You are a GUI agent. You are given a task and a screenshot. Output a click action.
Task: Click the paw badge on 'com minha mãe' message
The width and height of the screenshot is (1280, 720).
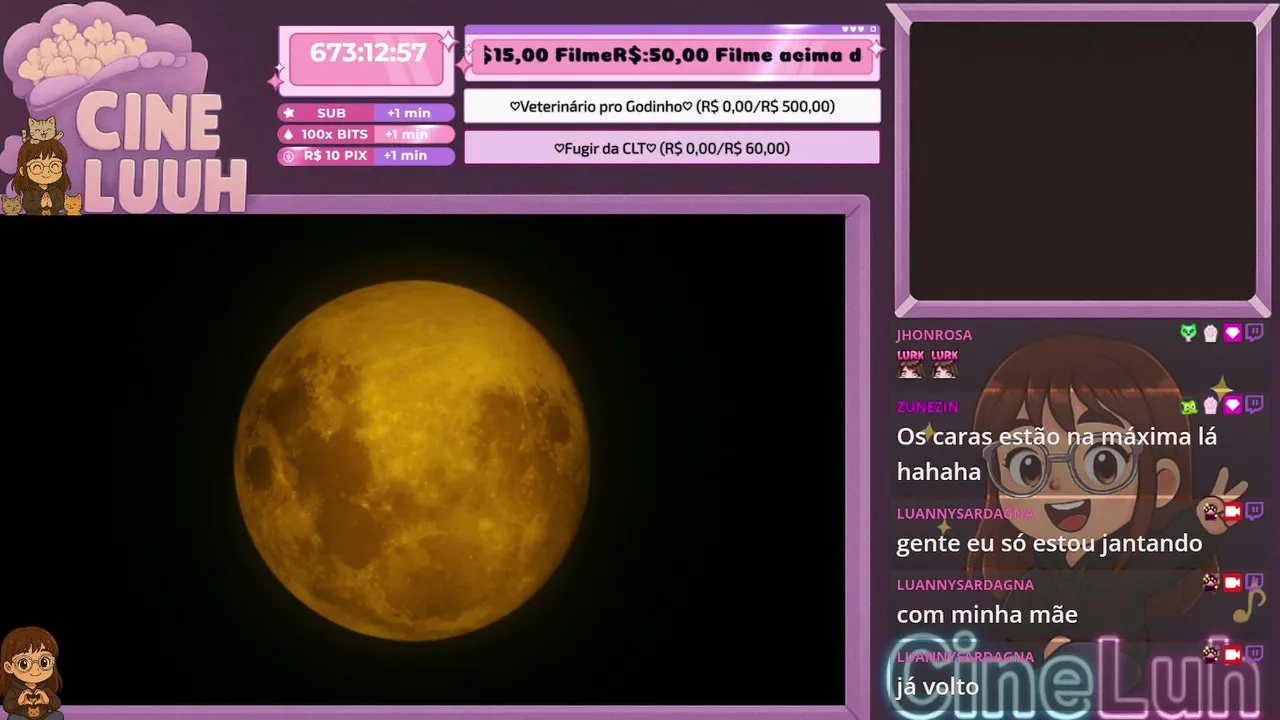tap(1210, 582)
